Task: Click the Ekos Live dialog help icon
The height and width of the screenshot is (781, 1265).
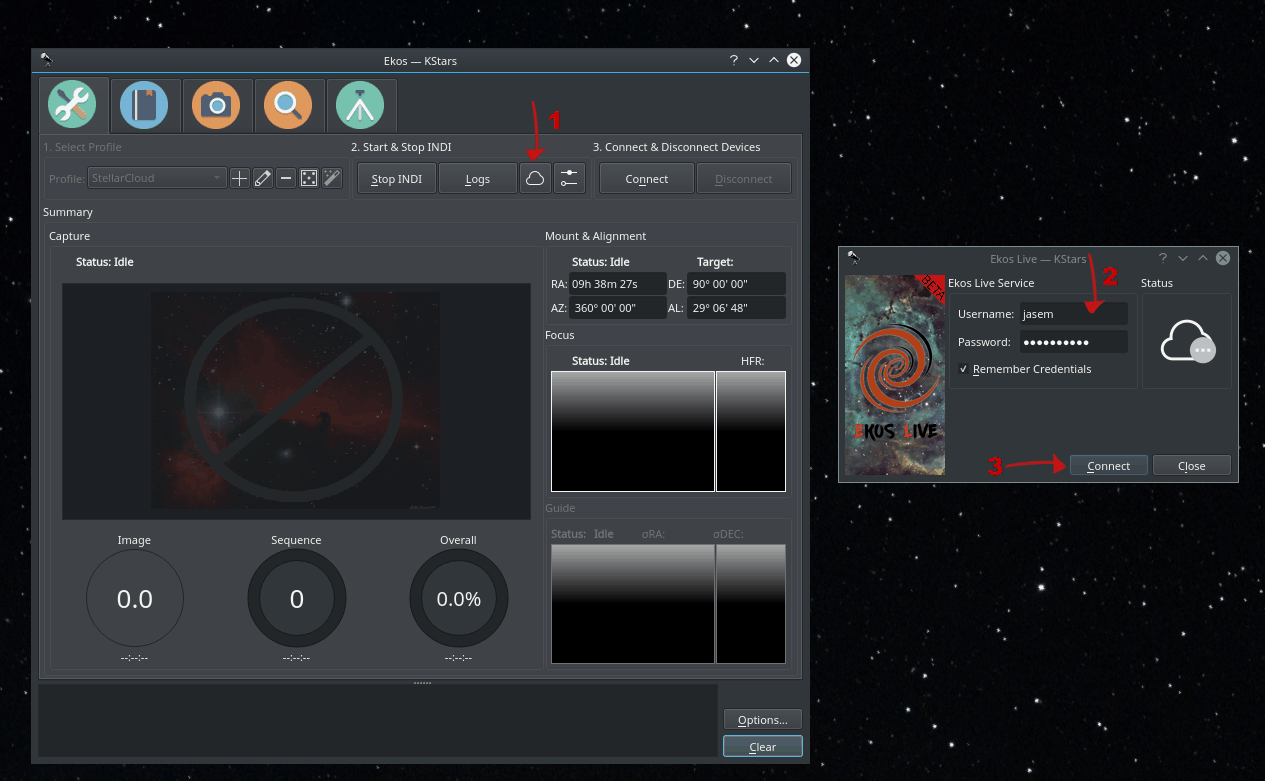Action: pos(1163,258)
